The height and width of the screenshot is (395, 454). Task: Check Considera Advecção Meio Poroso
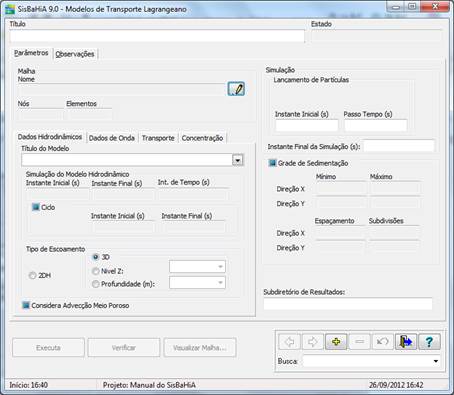(x=26, y=305)
